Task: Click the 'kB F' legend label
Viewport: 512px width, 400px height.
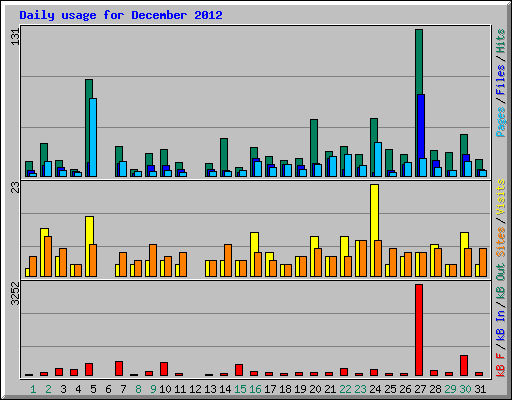Action: pyautogui.click(x=501, y=365)
